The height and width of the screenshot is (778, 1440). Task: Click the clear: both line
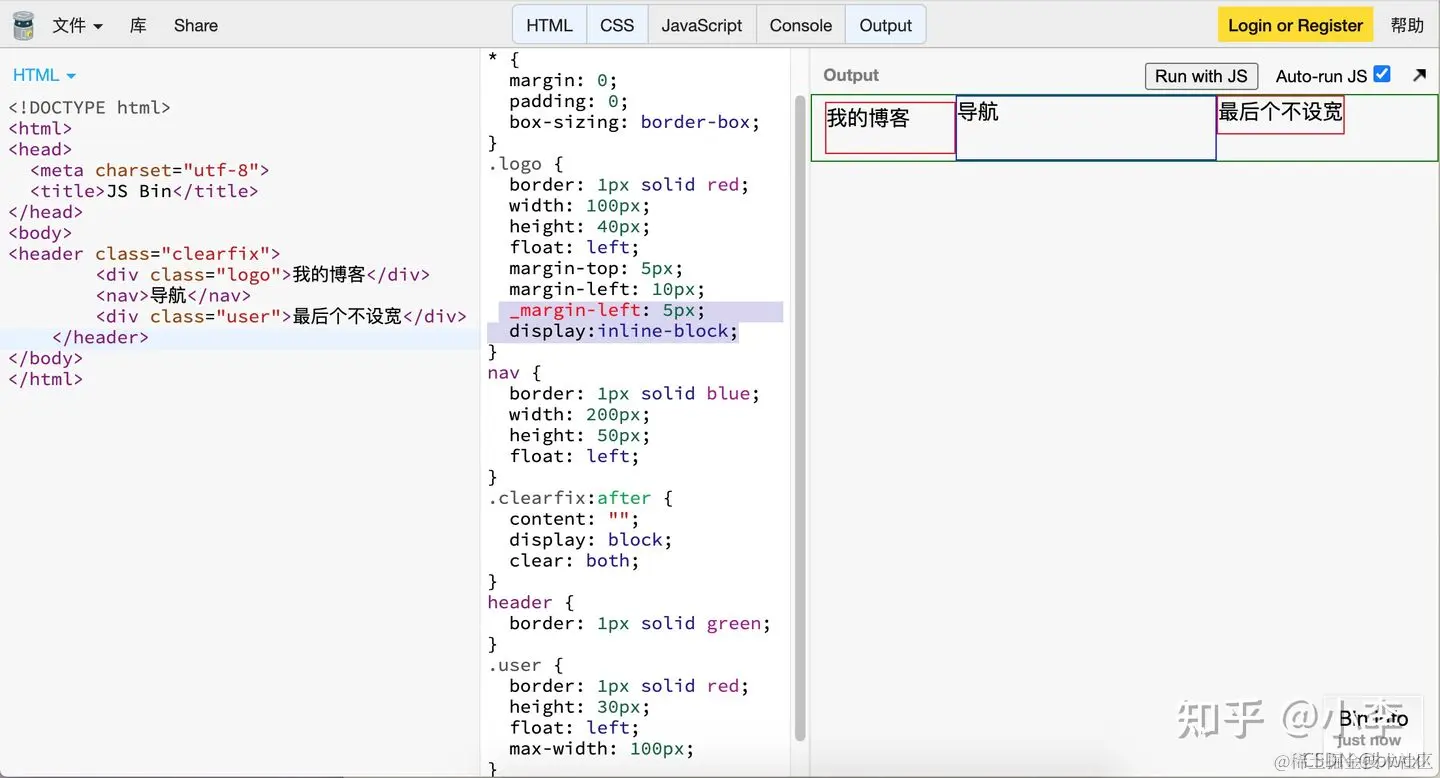(x=574, y=561)
